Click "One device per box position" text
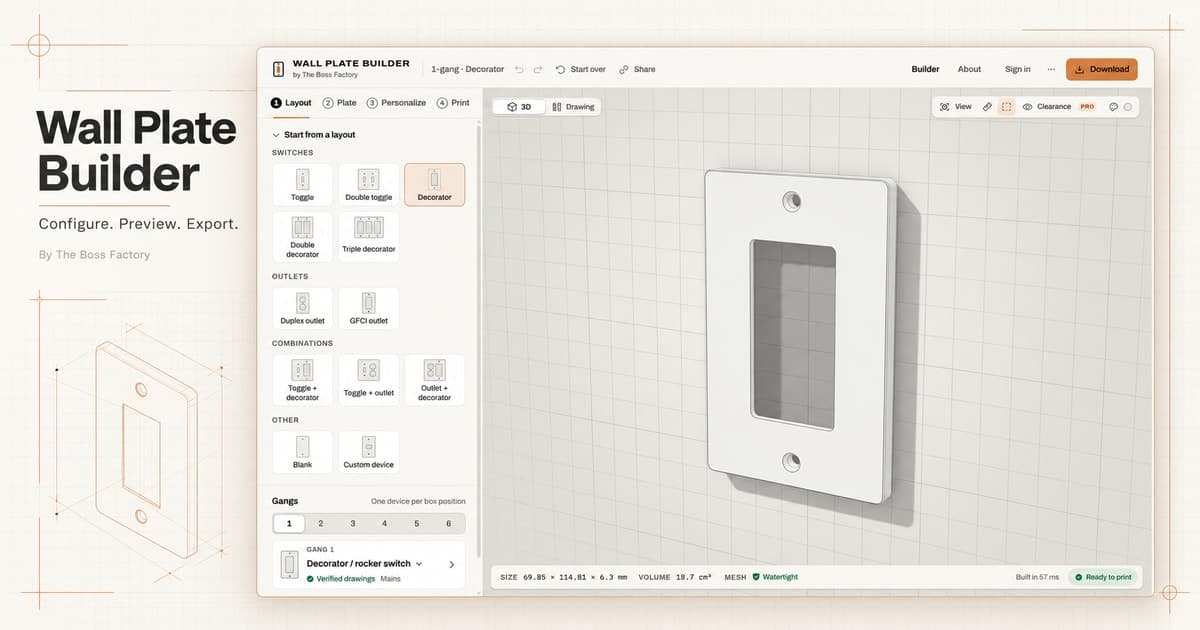 (x=418, y=501)
